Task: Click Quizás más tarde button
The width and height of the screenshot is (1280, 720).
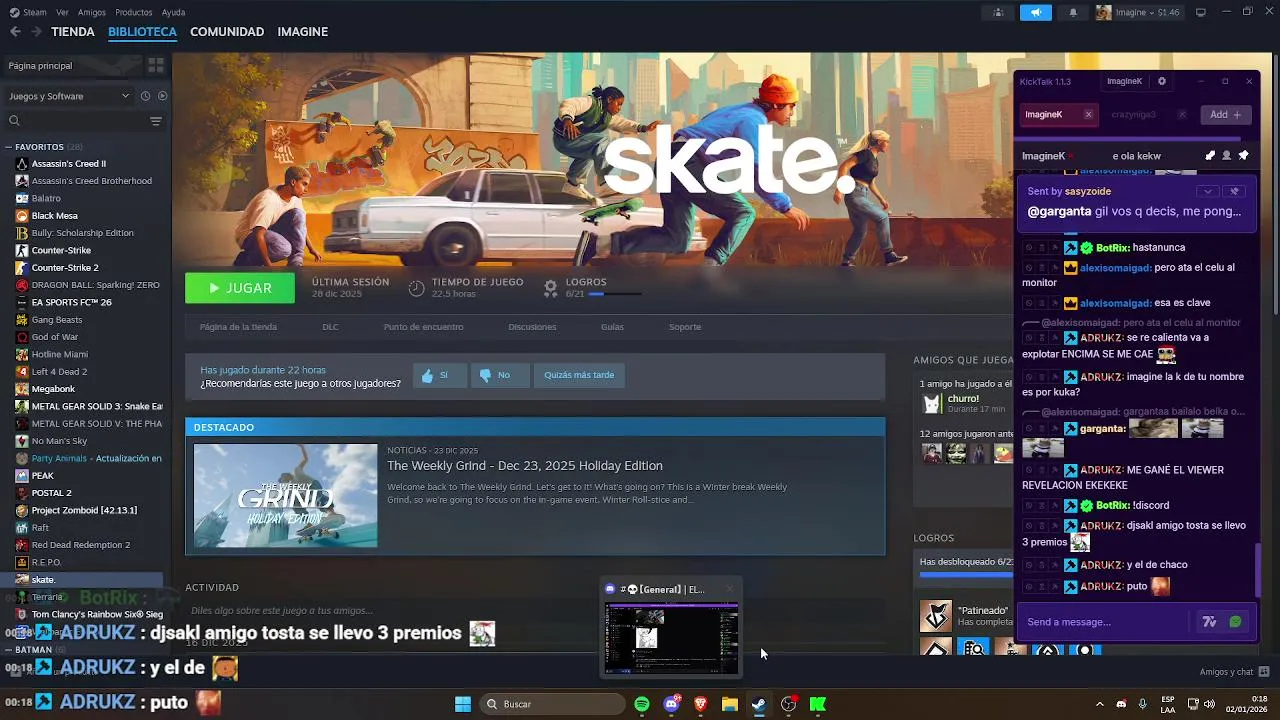Action: 579,375
